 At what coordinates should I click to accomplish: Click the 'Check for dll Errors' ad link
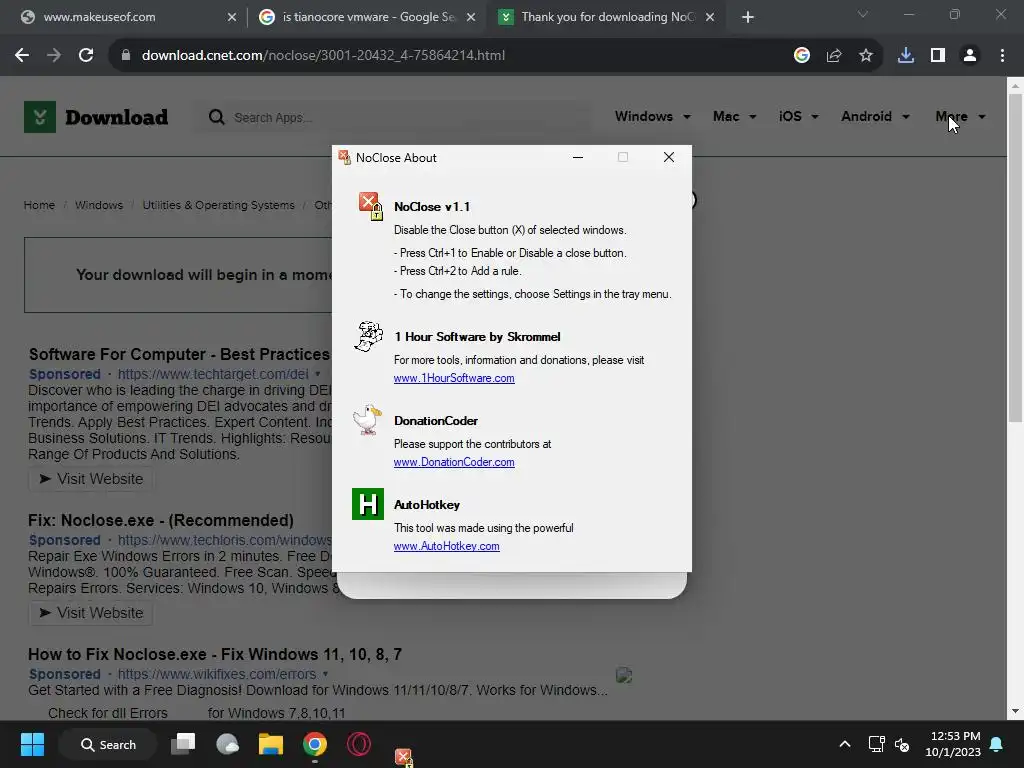[108, 713]
